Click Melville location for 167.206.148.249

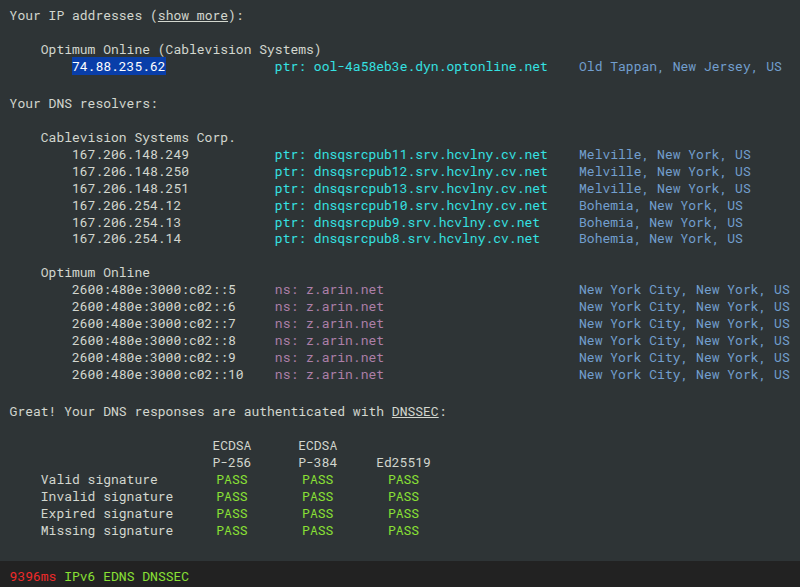coord(665,155)
